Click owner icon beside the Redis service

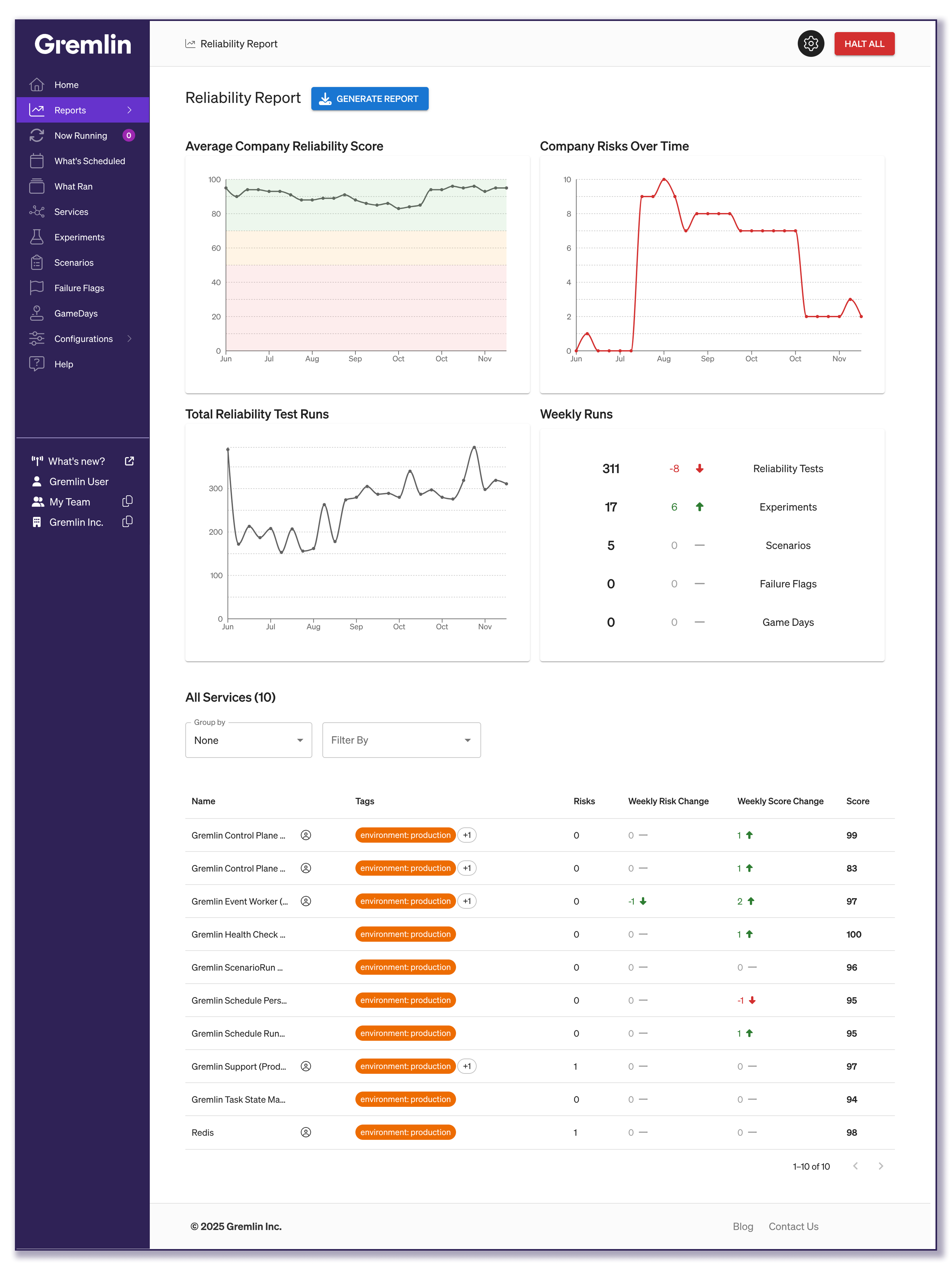(x=306, y=1132)
